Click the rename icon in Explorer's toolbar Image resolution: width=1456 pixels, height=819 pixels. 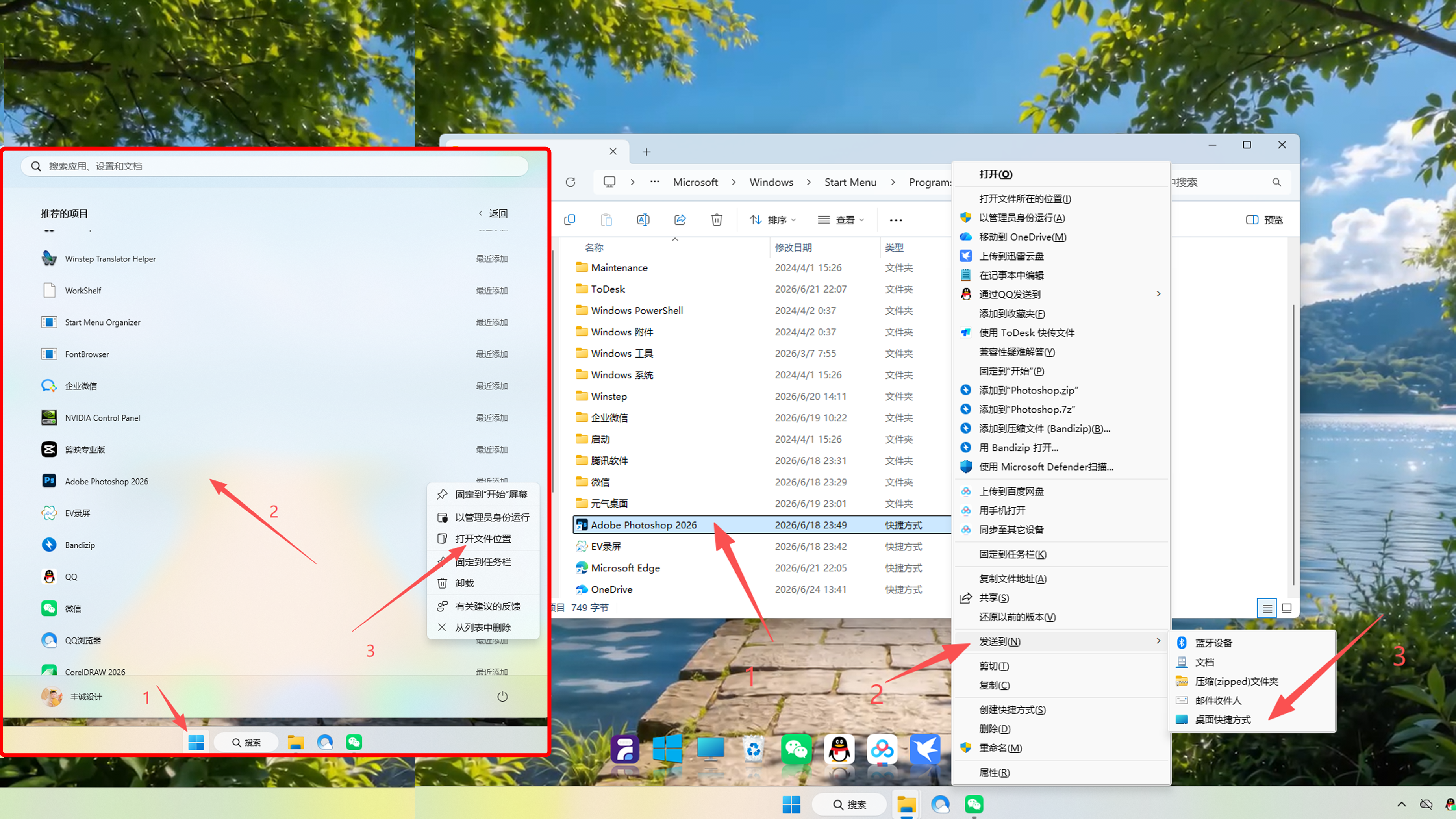tap(643, 220)
